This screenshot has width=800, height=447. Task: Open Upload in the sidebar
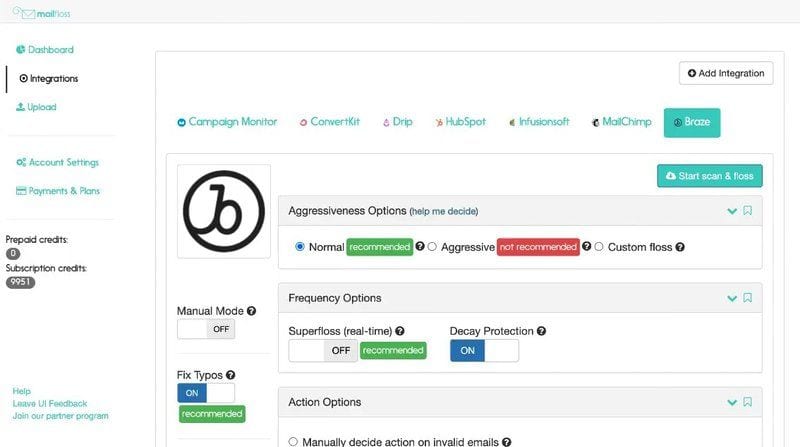click(36, 107)
